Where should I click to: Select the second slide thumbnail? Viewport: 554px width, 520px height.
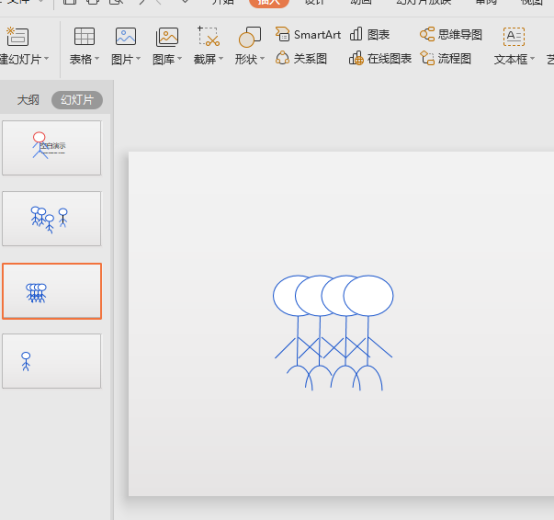click(x=52, y=219)
